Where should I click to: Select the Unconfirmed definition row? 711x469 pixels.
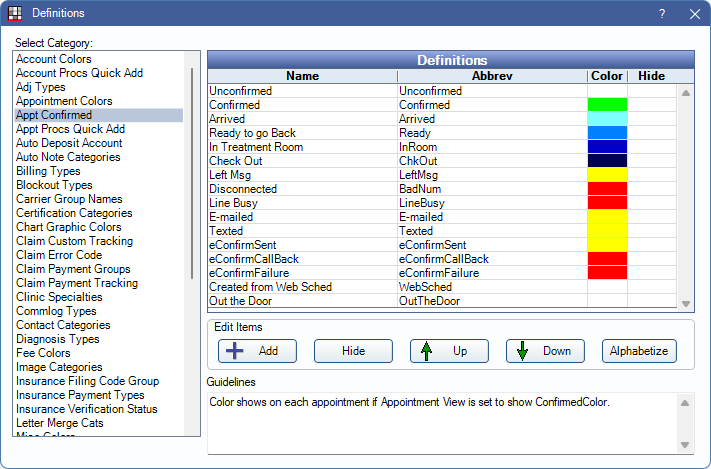tap(302, 90)
